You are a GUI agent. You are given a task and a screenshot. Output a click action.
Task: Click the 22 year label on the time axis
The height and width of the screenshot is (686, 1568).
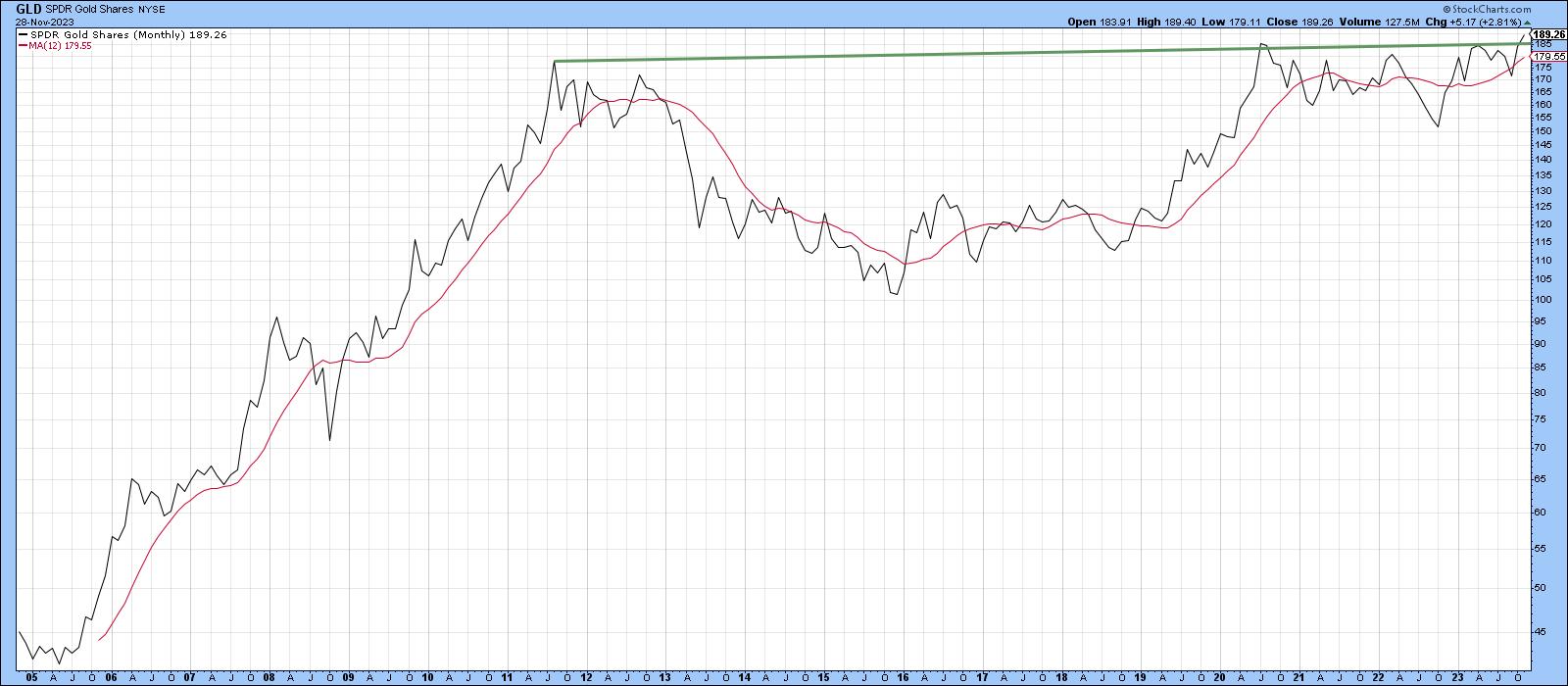click(1378, 677)
